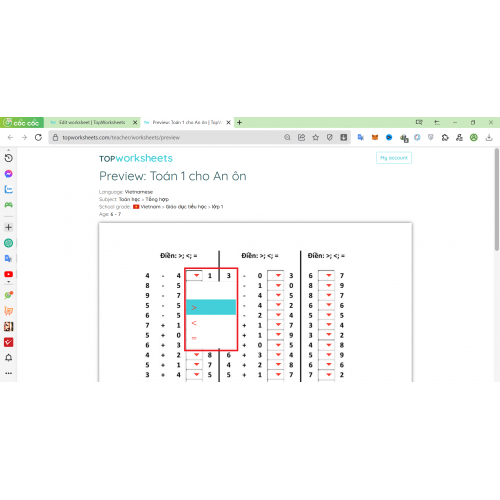Screen dimensions: 500x500
Task: Open the MetaMask fox extension
Action: click(375, 137)
